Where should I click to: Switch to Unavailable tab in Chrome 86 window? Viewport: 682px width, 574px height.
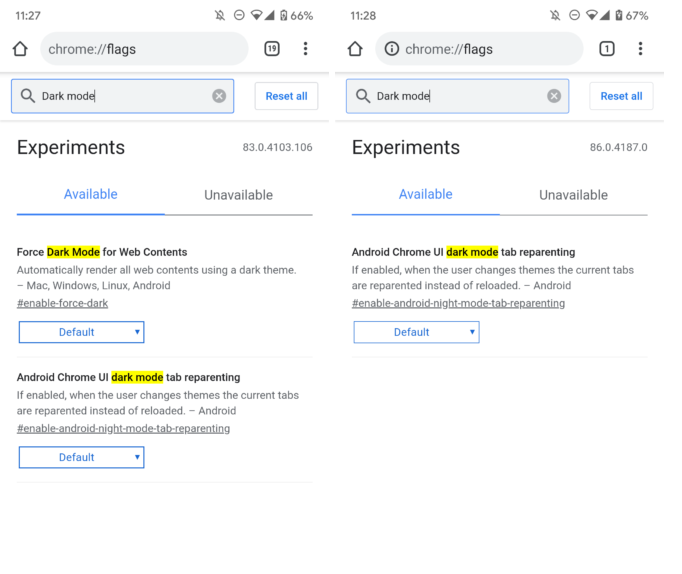573,195
